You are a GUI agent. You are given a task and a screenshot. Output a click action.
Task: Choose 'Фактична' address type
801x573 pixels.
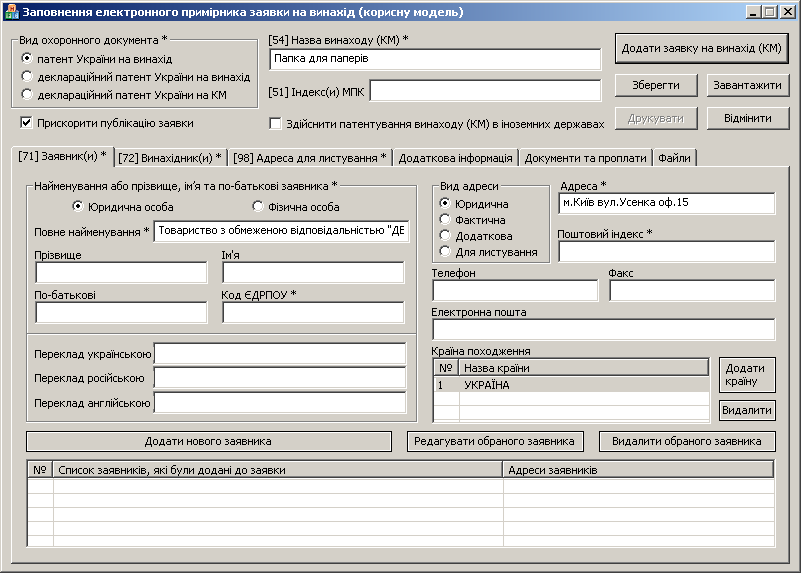click(445, 220)
